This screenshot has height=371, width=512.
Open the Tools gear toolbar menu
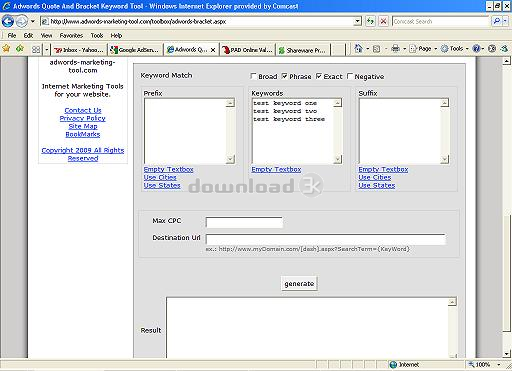tap(455, 49)
